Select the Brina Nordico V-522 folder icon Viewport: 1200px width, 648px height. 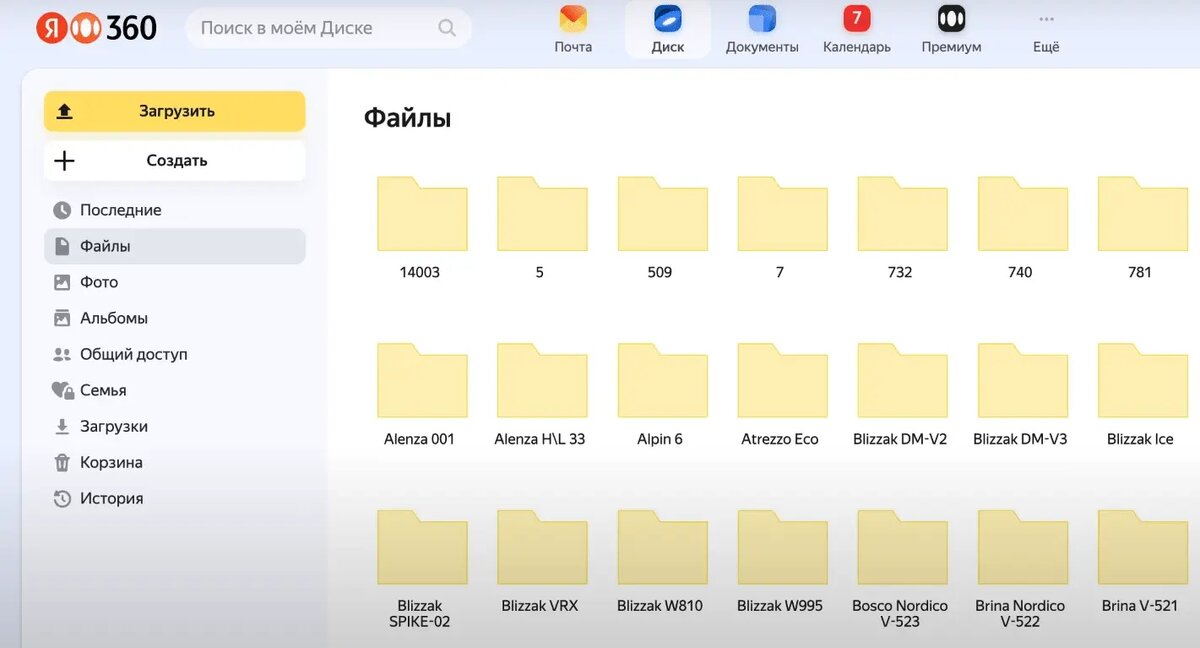1022,547
